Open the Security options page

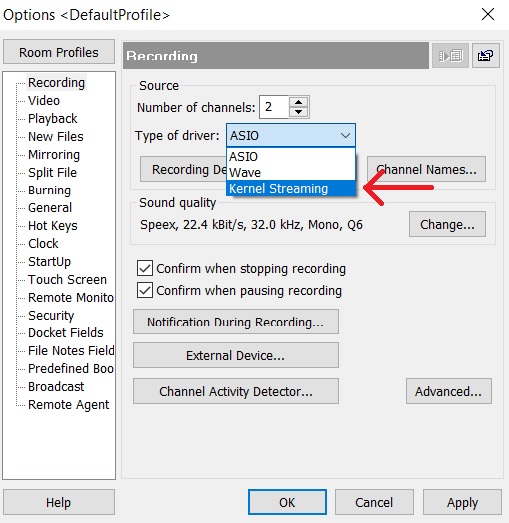coord(51,315)
